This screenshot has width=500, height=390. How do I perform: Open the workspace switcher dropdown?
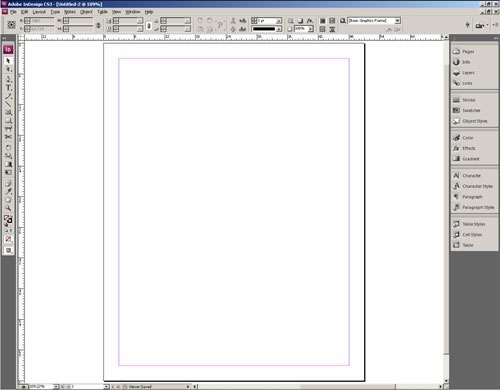[481, 25]
